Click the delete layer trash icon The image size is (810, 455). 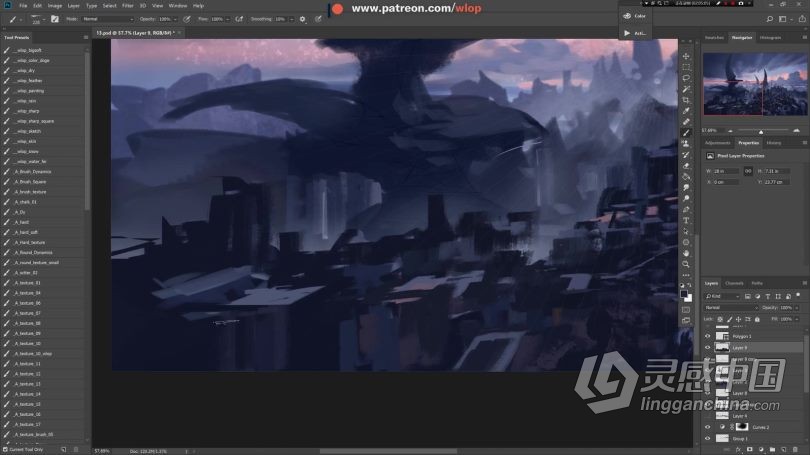point(795,450)
